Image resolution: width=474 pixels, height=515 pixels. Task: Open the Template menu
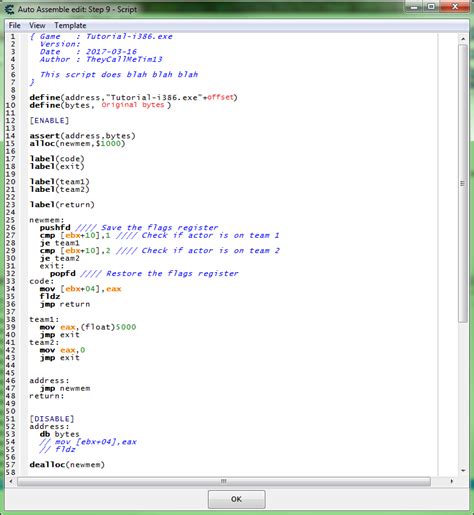70,25
